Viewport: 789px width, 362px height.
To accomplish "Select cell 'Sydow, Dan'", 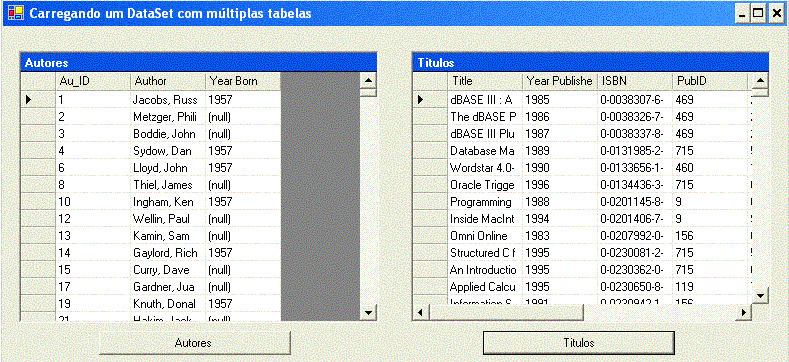I will point(168,151).
